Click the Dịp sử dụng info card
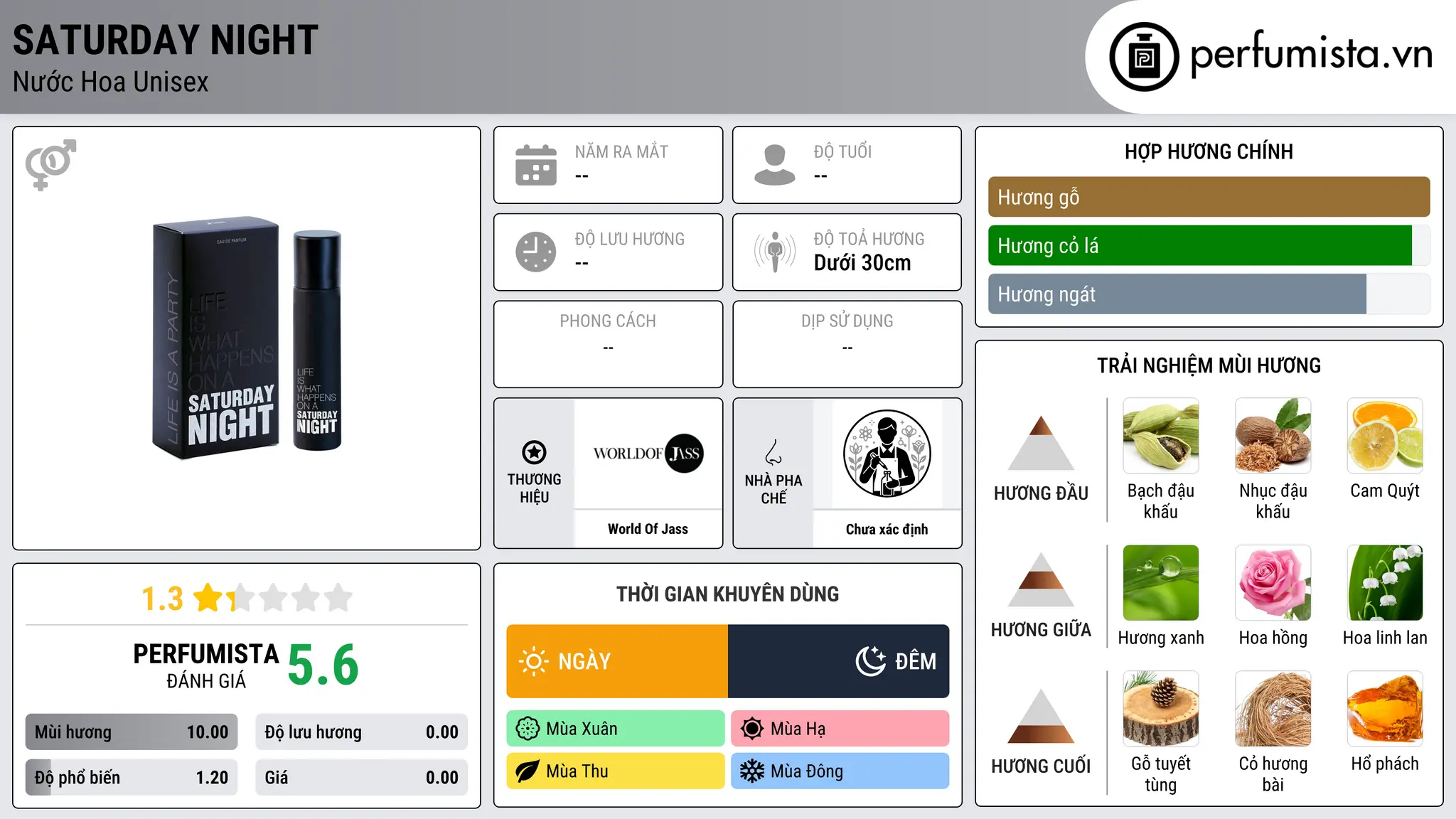1456x819 pixels. point(847,344)
